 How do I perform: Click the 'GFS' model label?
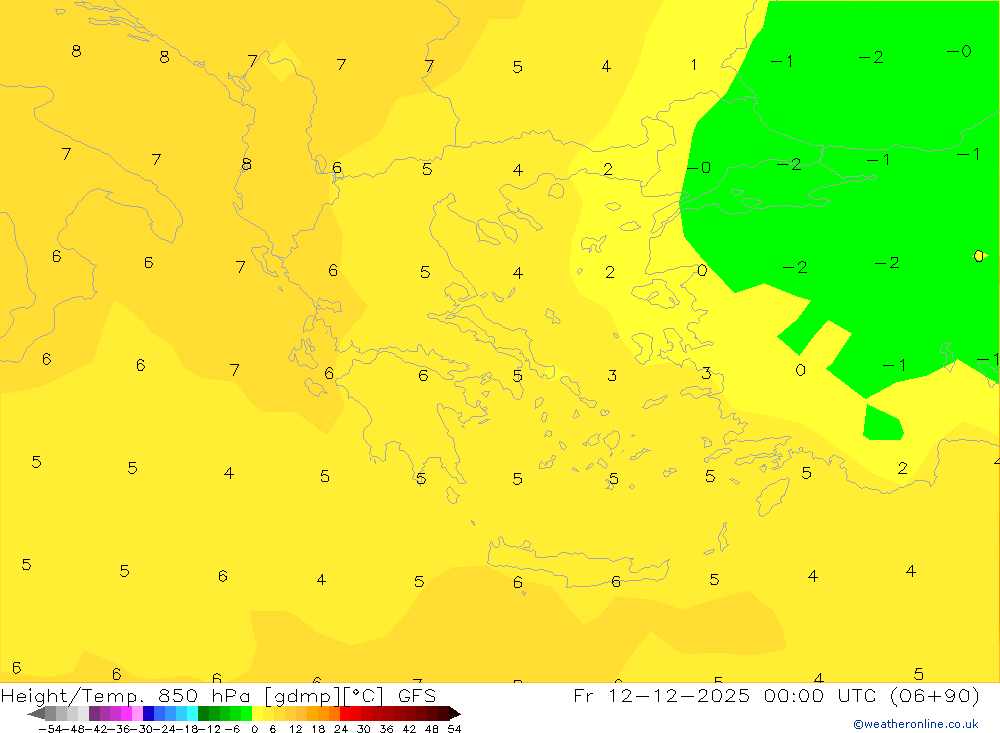[x=417, y=695]
